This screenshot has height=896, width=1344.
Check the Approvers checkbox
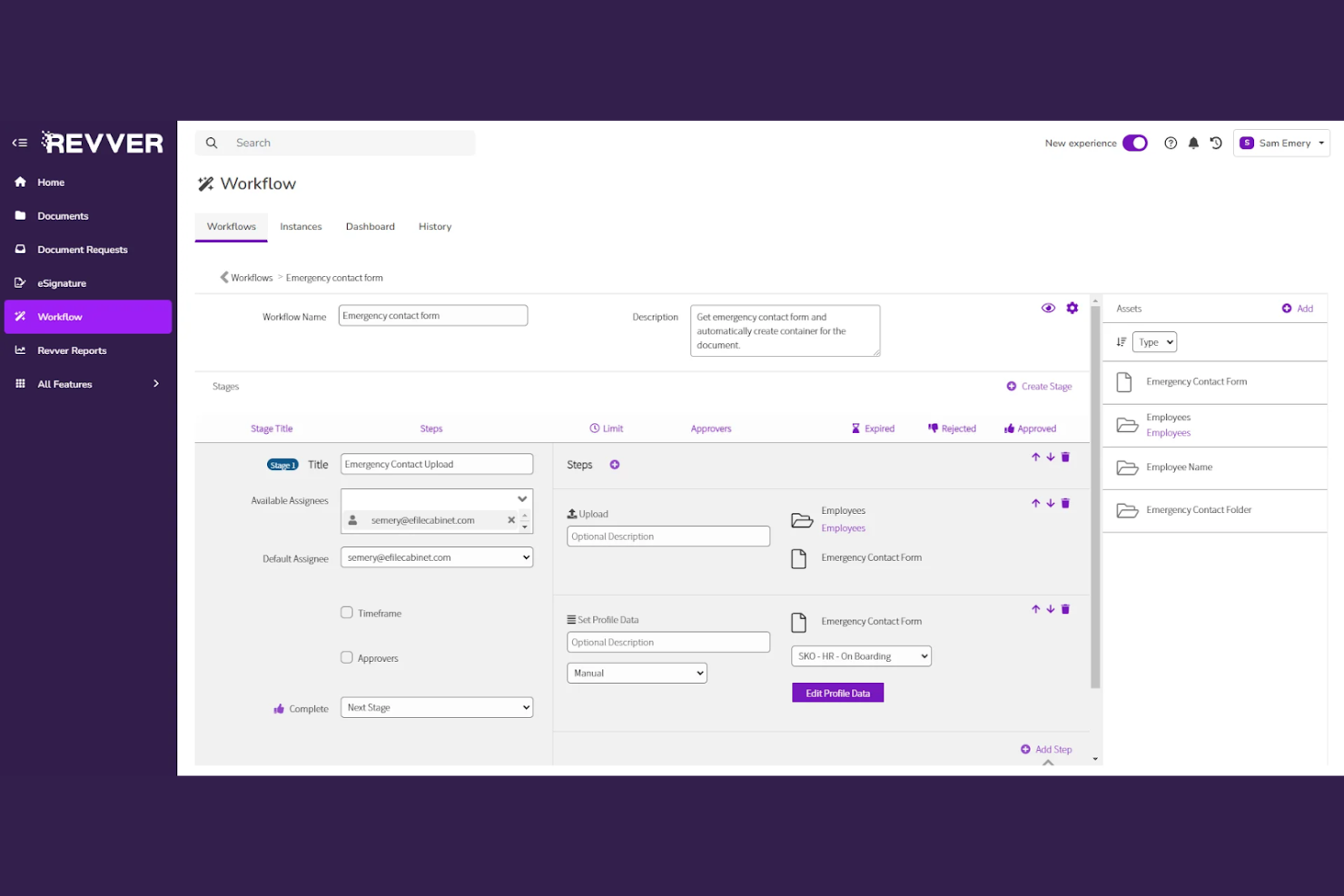click(346, 657)
